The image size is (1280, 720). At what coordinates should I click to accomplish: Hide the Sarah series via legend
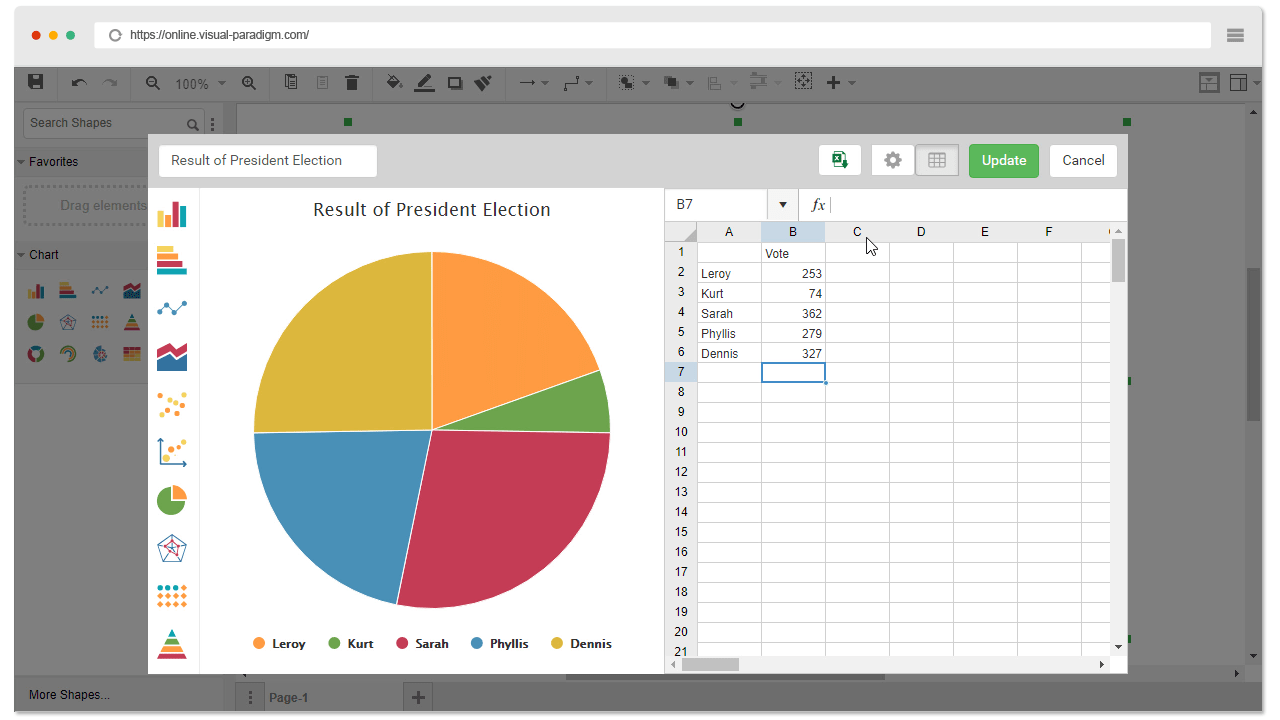[x=423, y=644]
